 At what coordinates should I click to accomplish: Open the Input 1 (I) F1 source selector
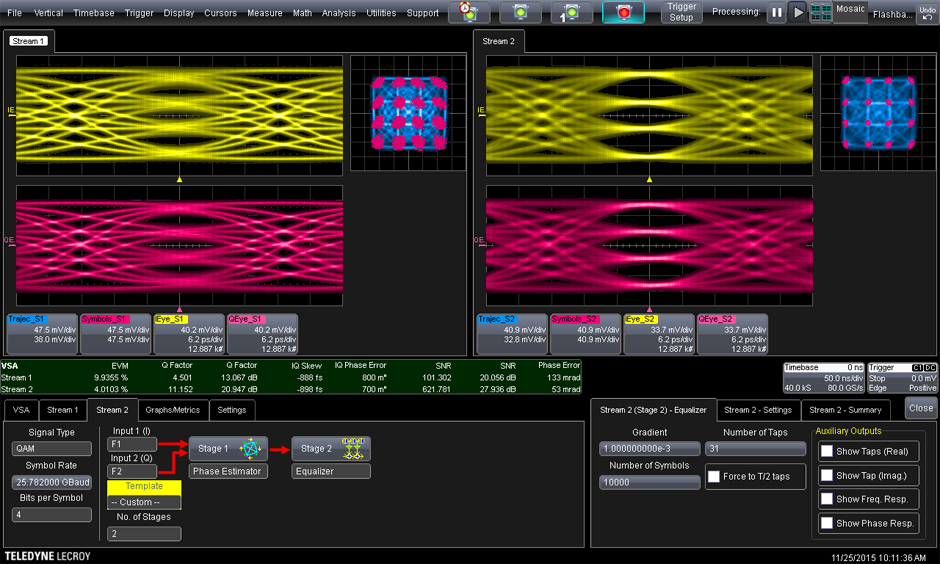coord(132,444)
